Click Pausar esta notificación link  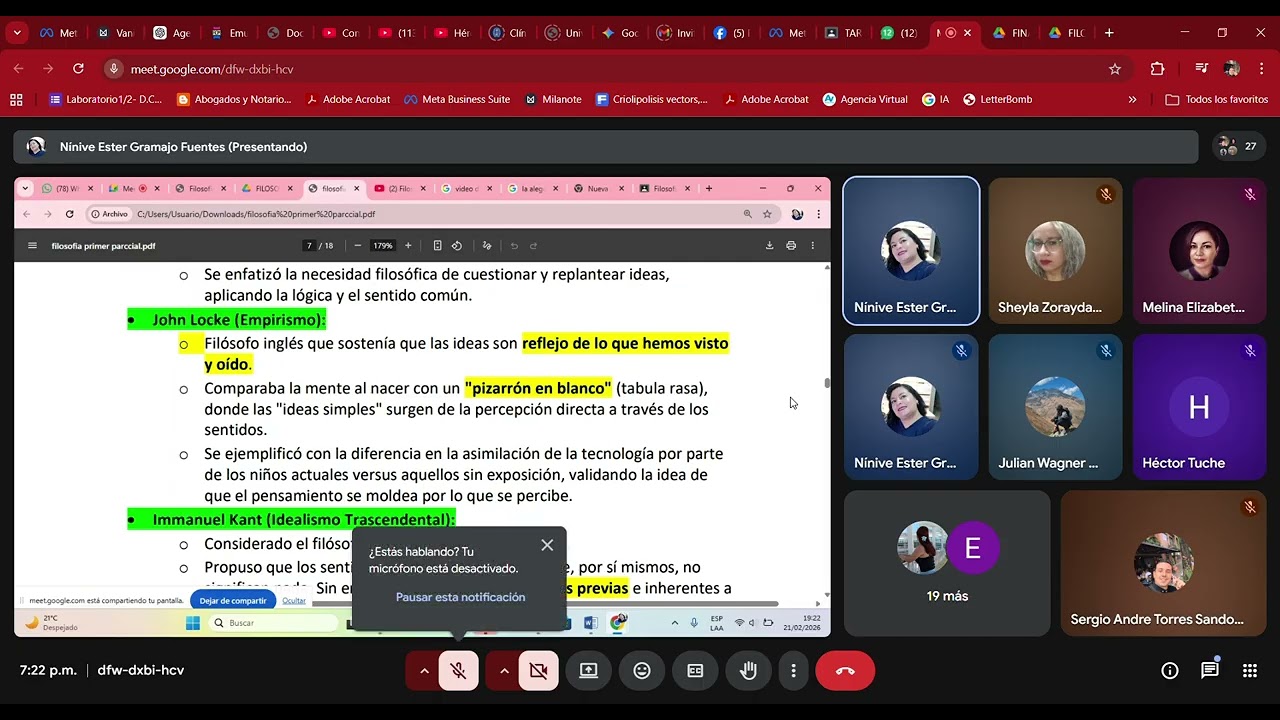tap(460, 597)
